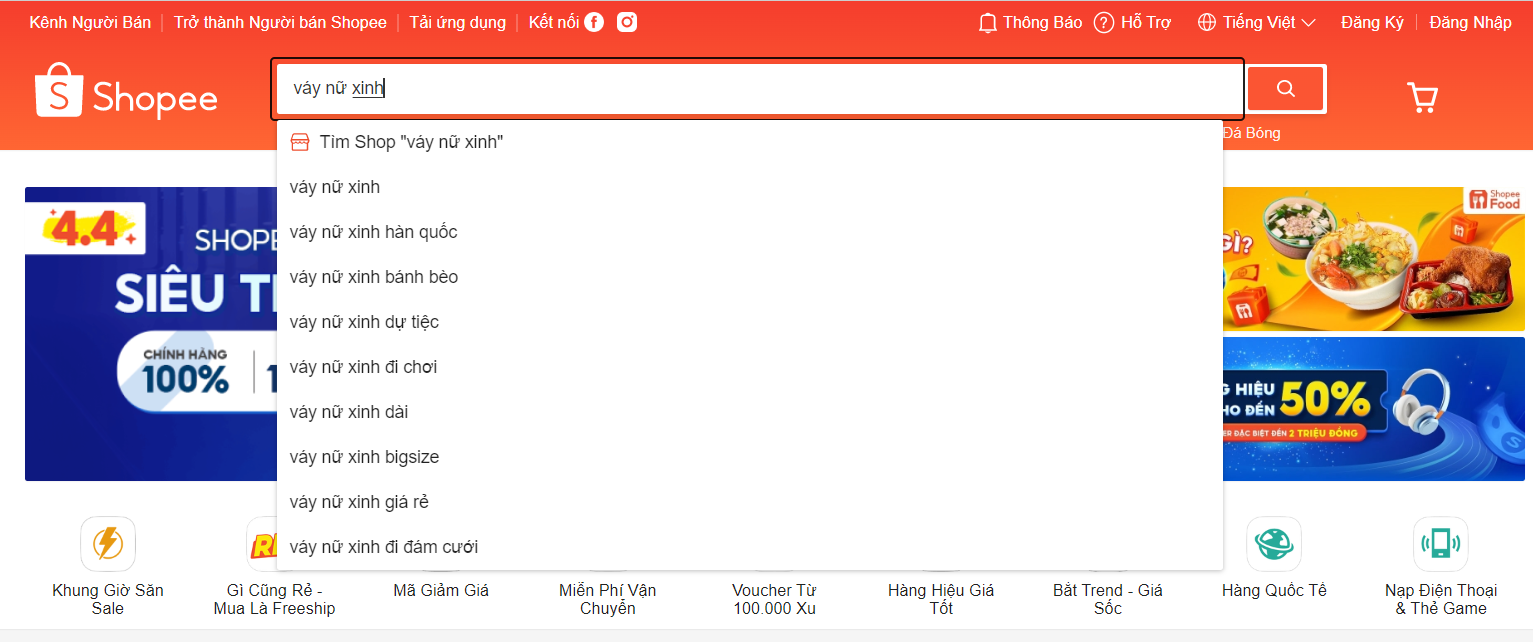1533x642 pixels.
Task: Click the Shopee logo
Action: (x=126, y=92)
